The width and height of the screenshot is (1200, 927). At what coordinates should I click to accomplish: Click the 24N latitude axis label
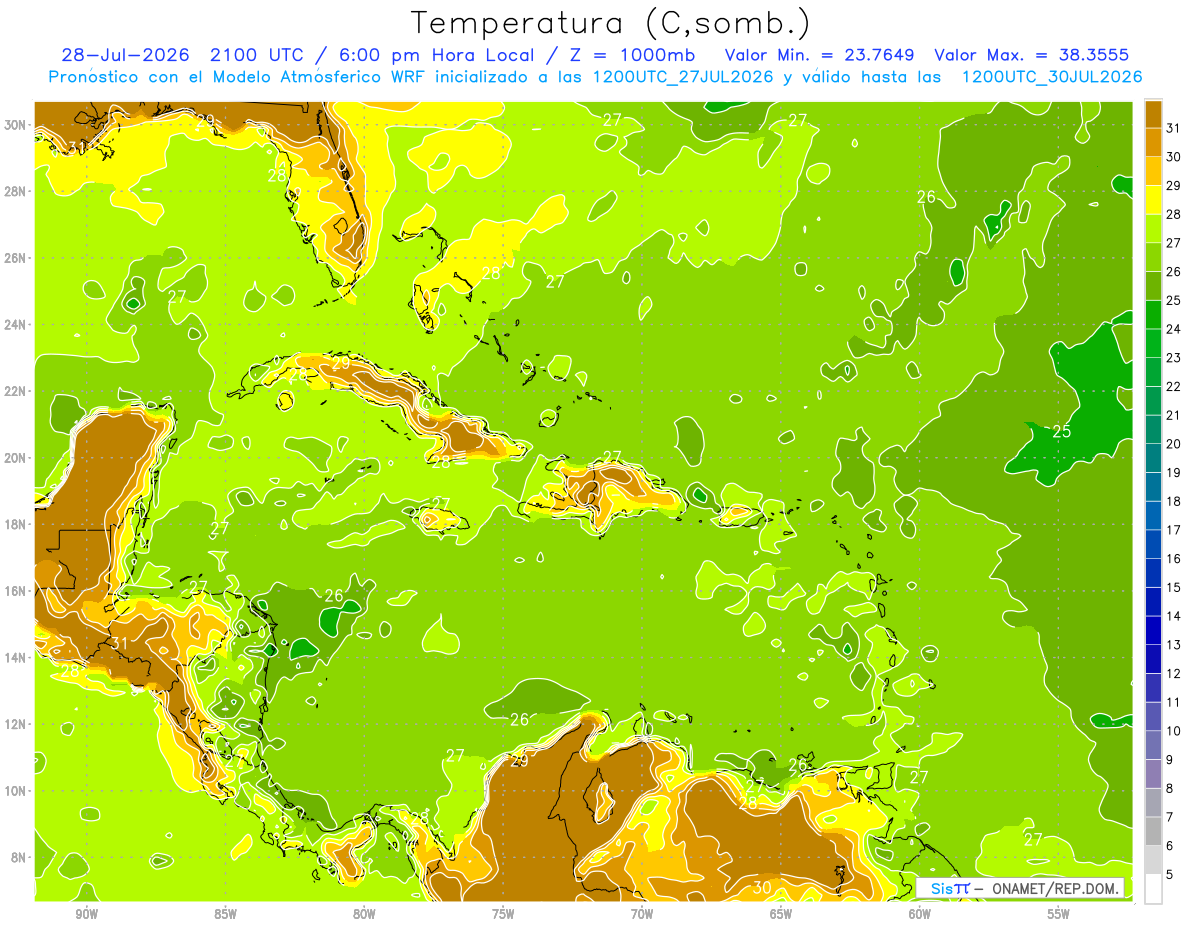[x=15, y=324]
